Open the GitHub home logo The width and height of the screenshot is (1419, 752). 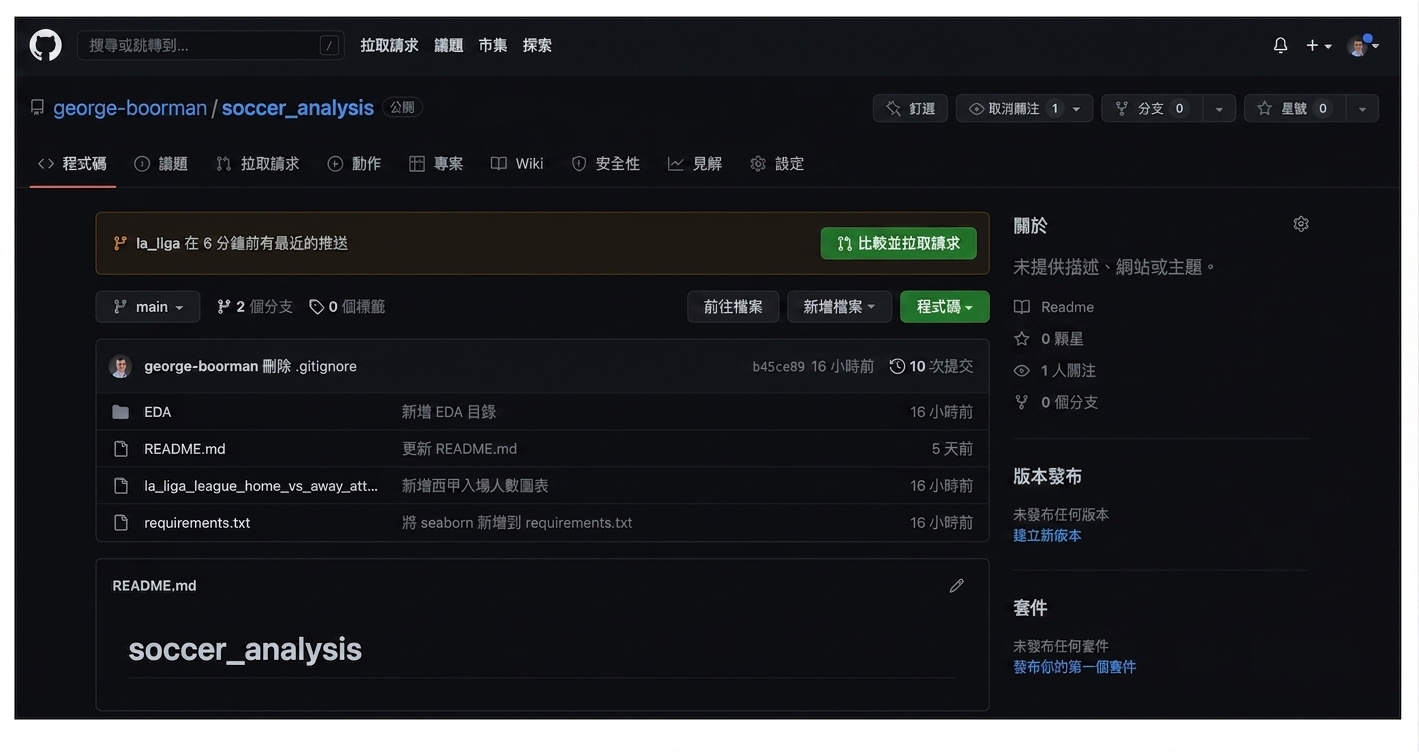pos(46,45)
